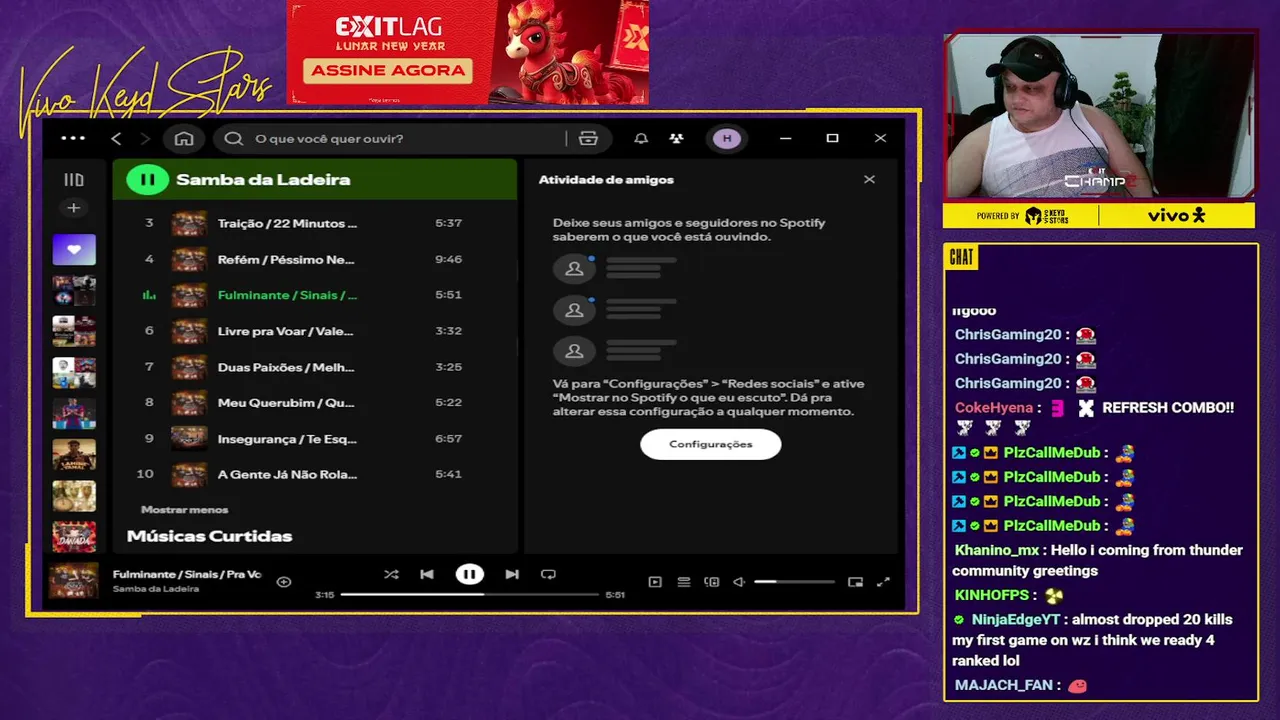The height and width of the screenshot is (720, 1280).
Task: Click Khanino_mx username in chat
Action: [x=997, y=550]
